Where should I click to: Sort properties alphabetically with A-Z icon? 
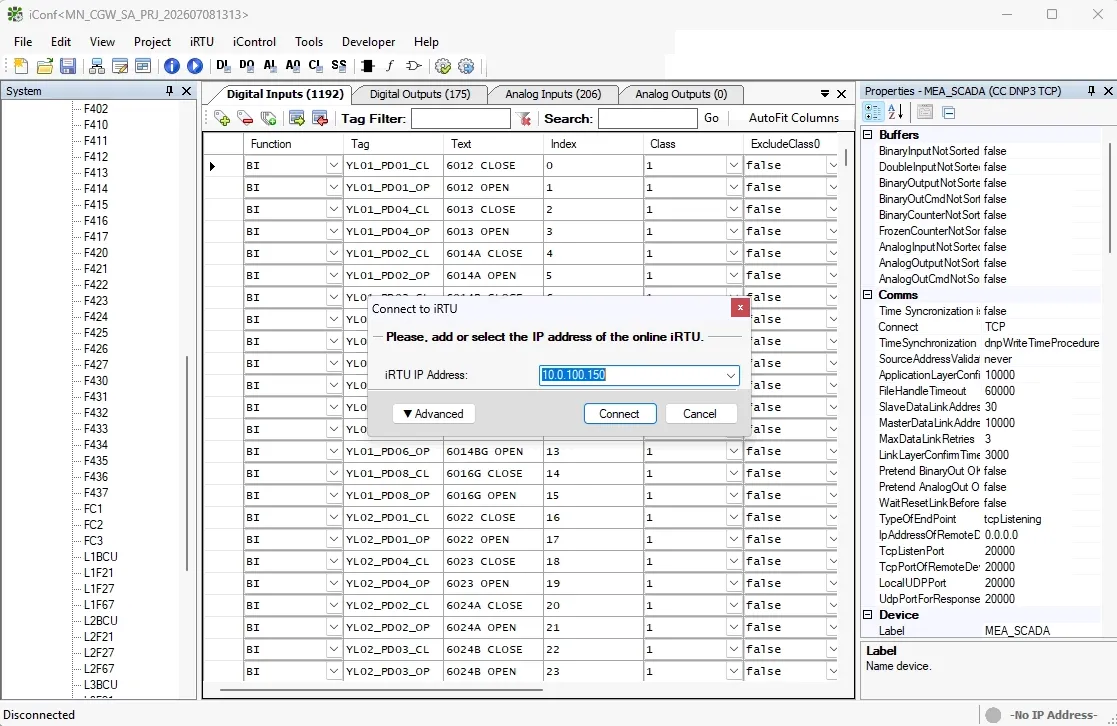[895, 112]
